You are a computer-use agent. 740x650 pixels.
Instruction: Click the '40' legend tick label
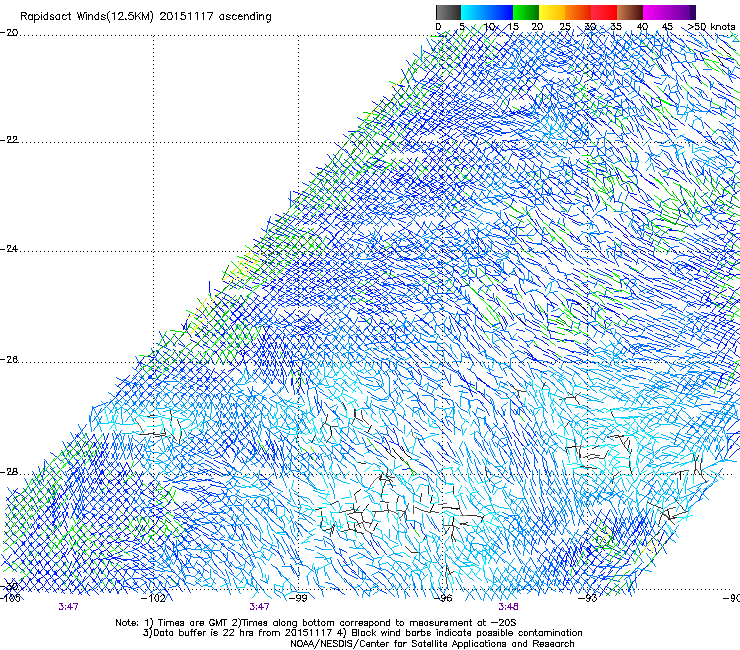pos(642,27)
